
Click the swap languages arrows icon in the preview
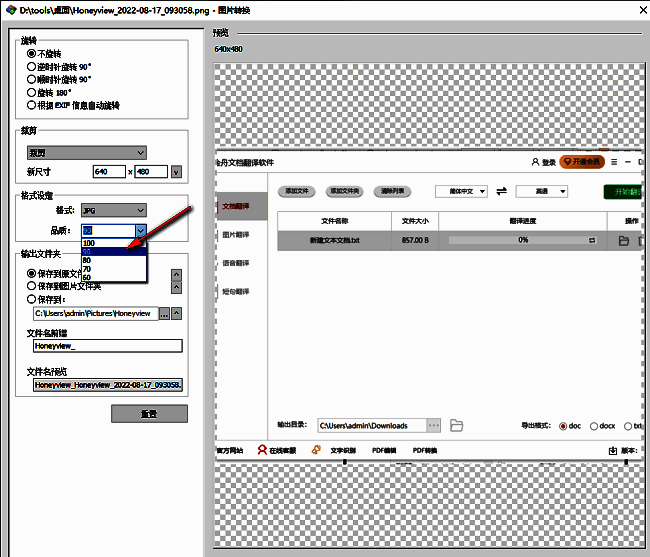point(502,191)
